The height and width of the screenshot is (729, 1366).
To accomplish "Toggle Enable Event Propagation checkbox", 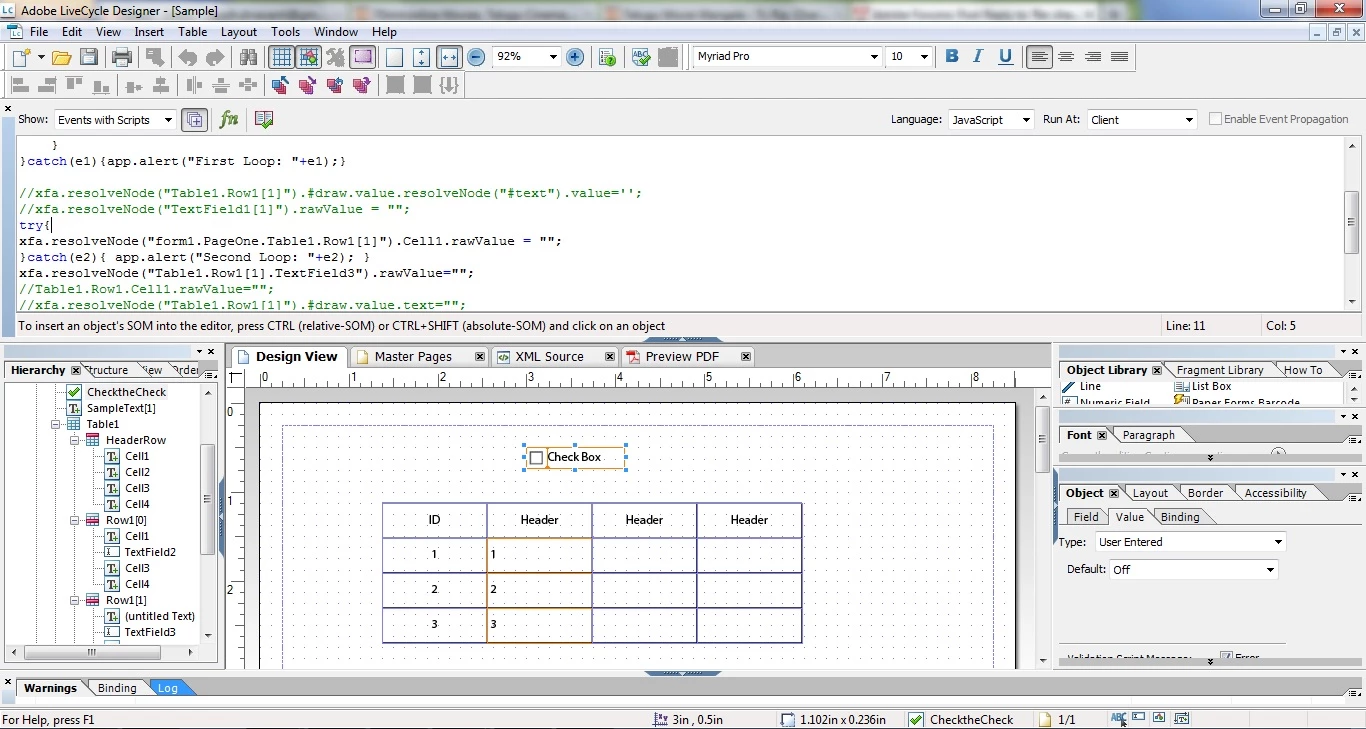I will pos(1215,119).
